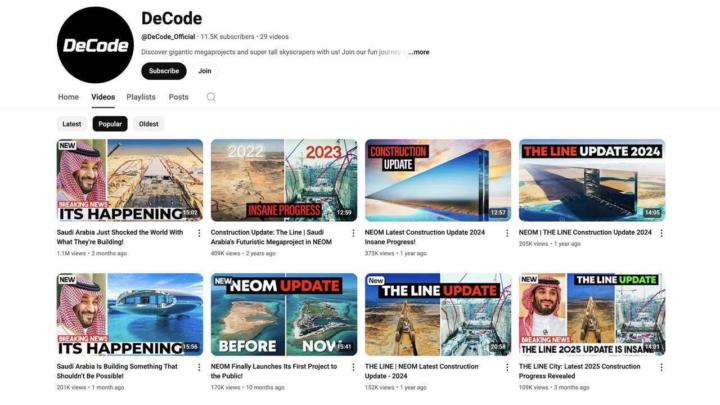Viewport: 720px width, 405px height.
Task: Open the Playlists tab
Action: 141,97
